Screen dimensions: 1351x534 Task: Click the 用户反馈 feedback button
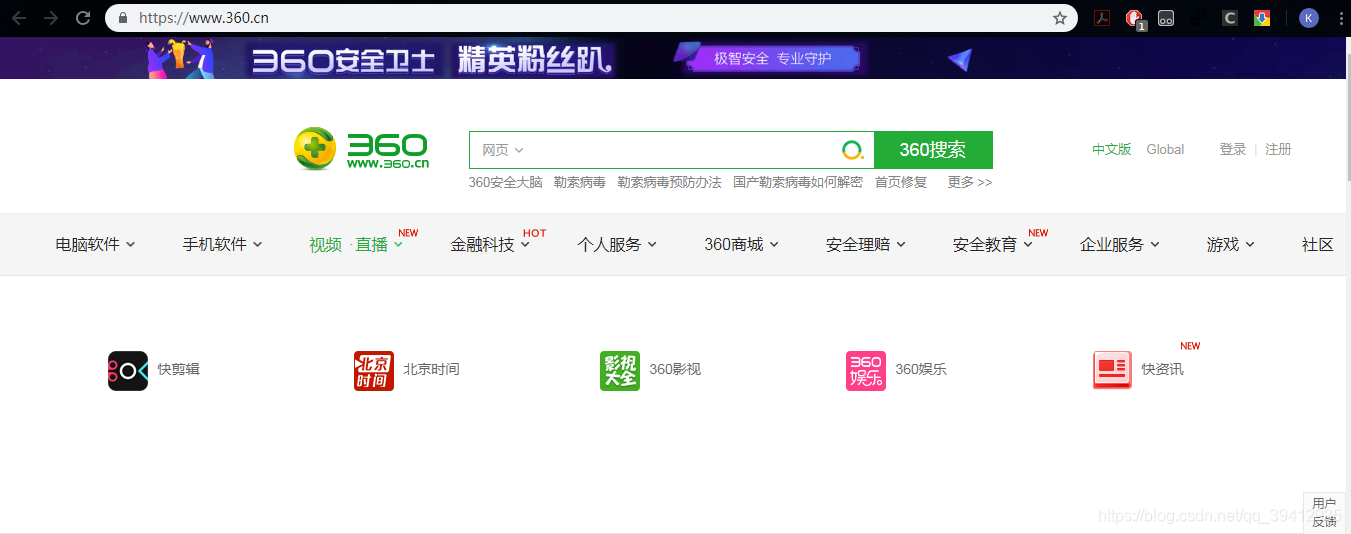point(1324,512)
